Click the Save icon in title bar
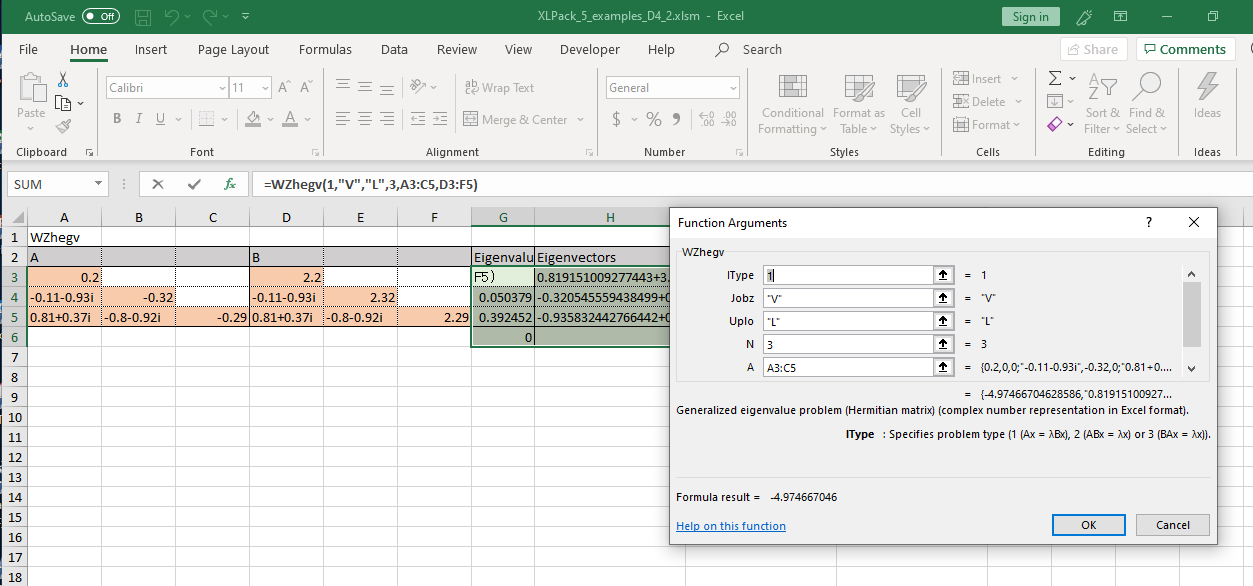This screenshot has width=1253, height=586. click(143, 17)
